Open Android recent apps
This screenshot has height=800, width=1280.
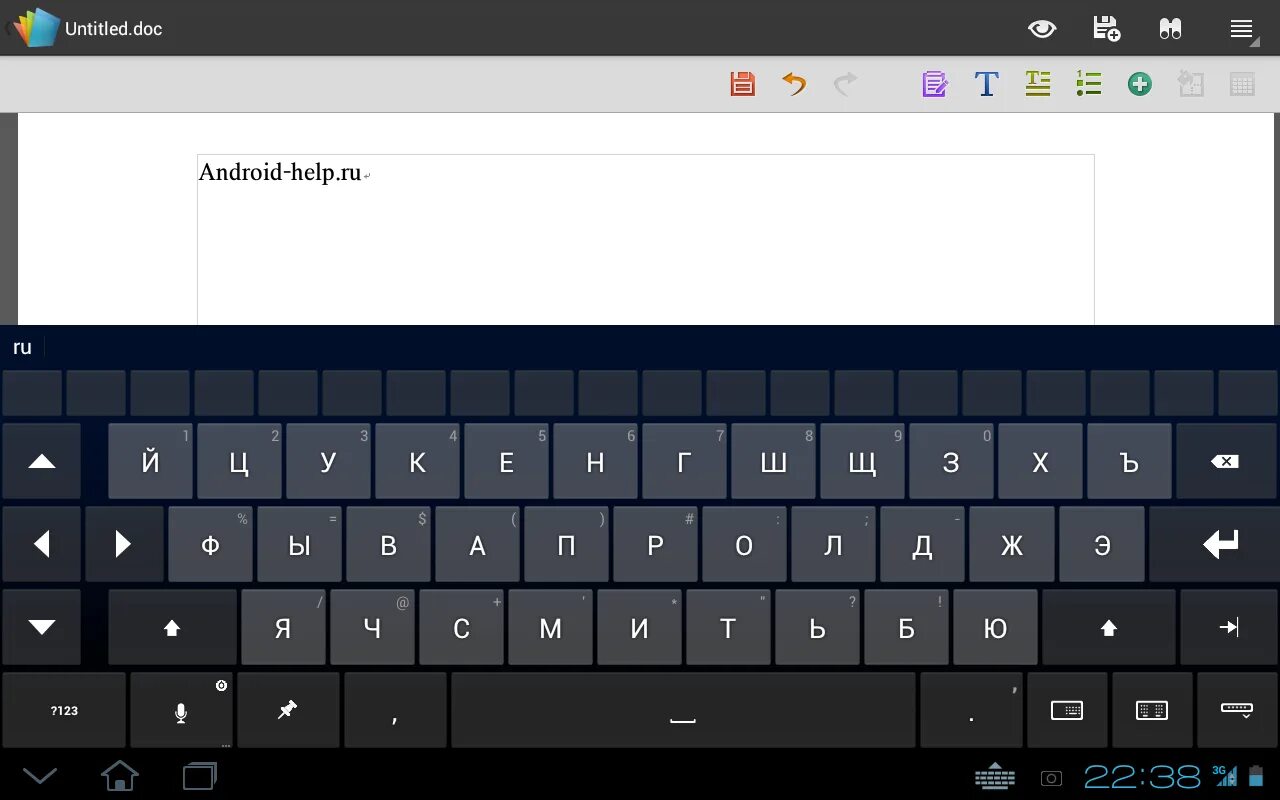pos(200,776)
